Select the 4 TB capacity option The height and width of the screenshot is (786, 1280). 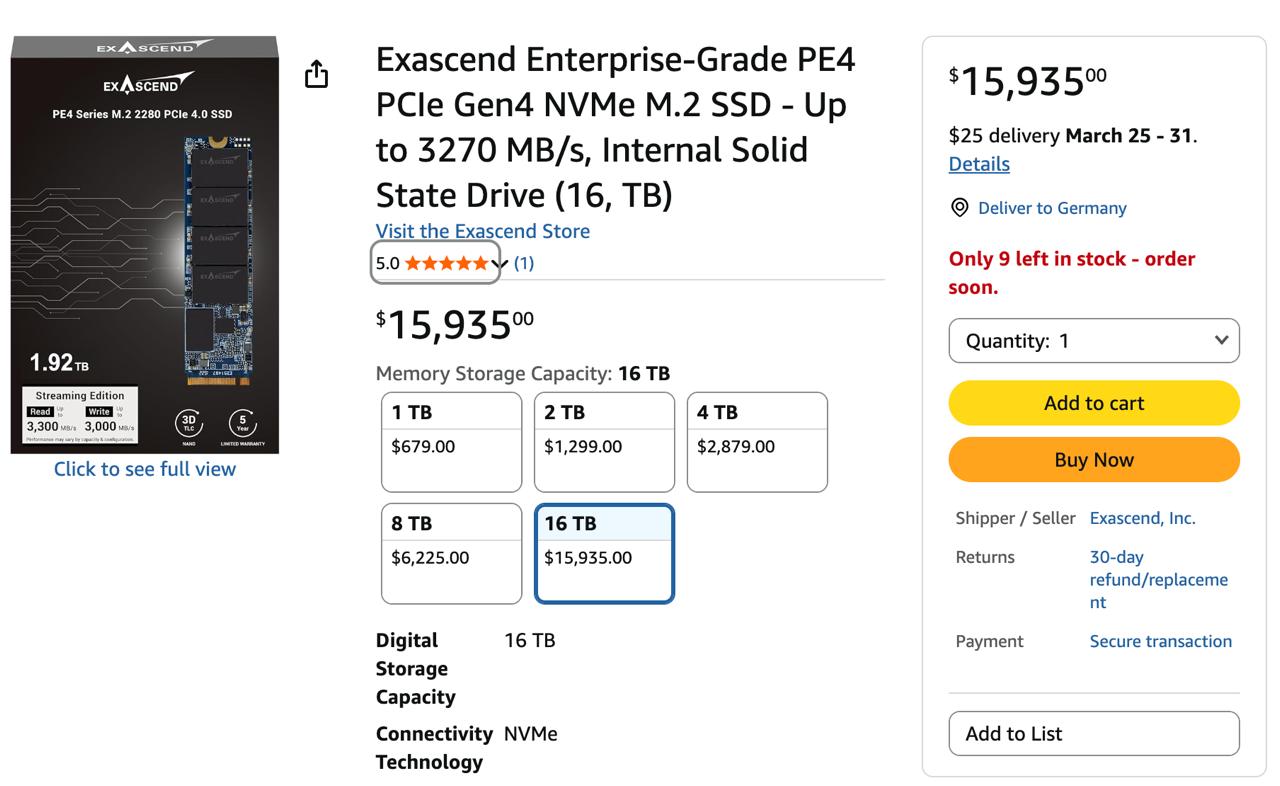(757, 441)
